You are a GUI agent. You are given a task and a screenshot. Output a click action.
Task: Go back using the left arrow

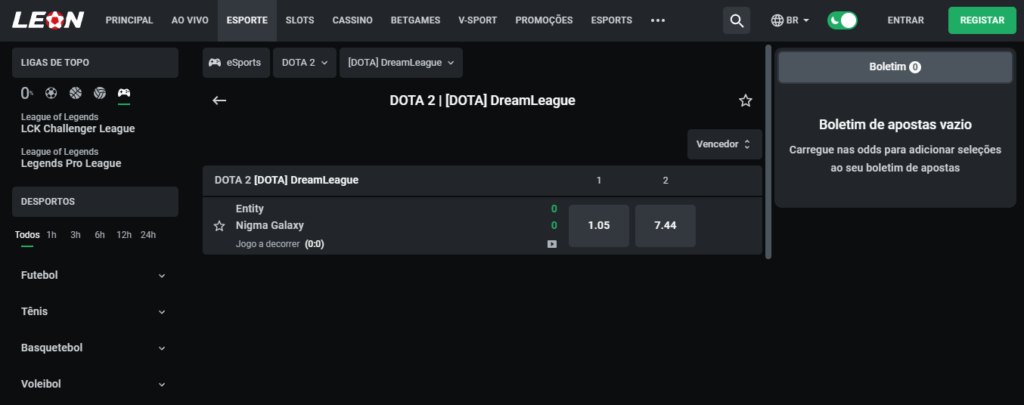(220, 100)
